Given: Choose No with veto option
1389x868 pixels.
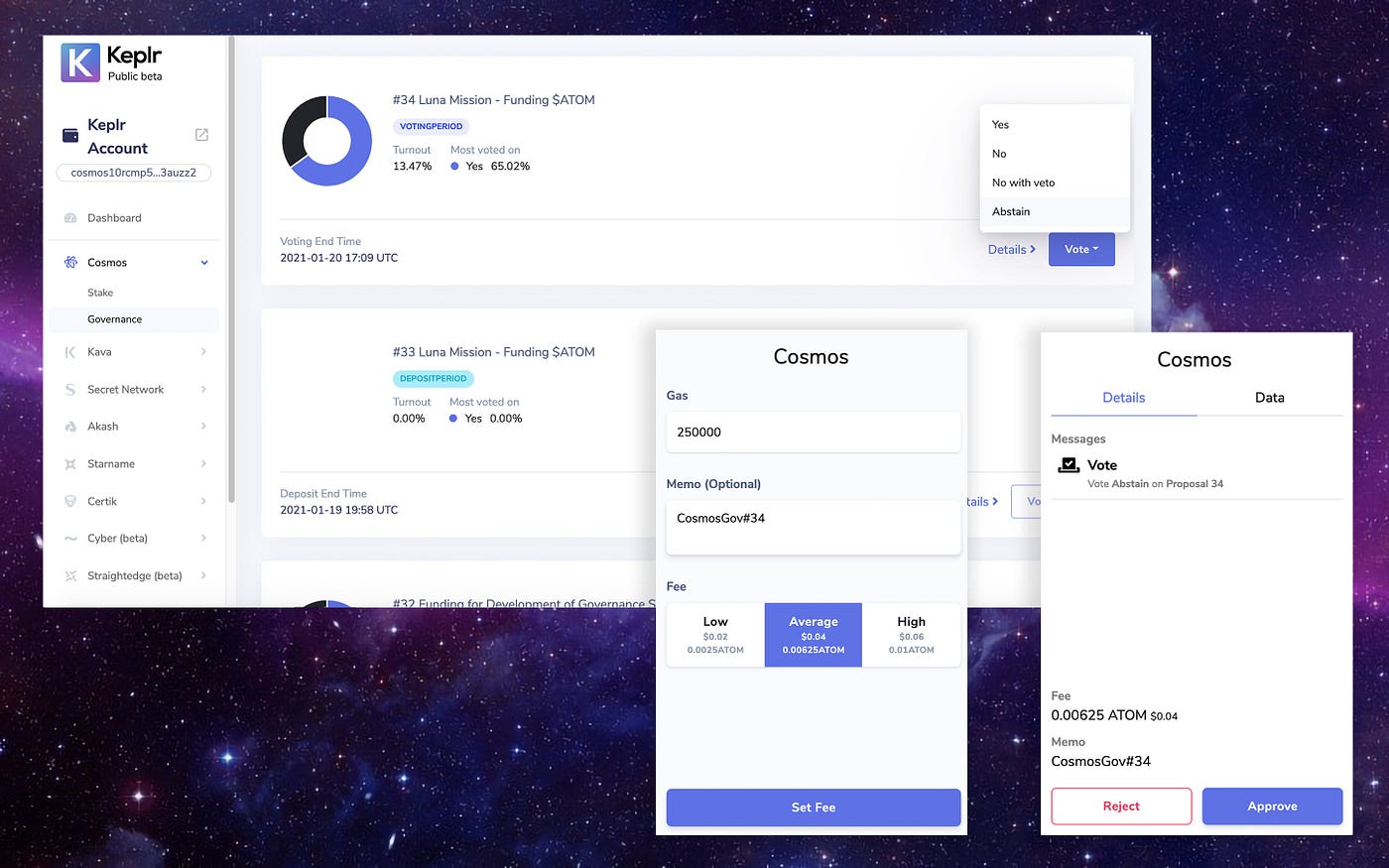Looking at the screenshot, I should coord(1055,183).
